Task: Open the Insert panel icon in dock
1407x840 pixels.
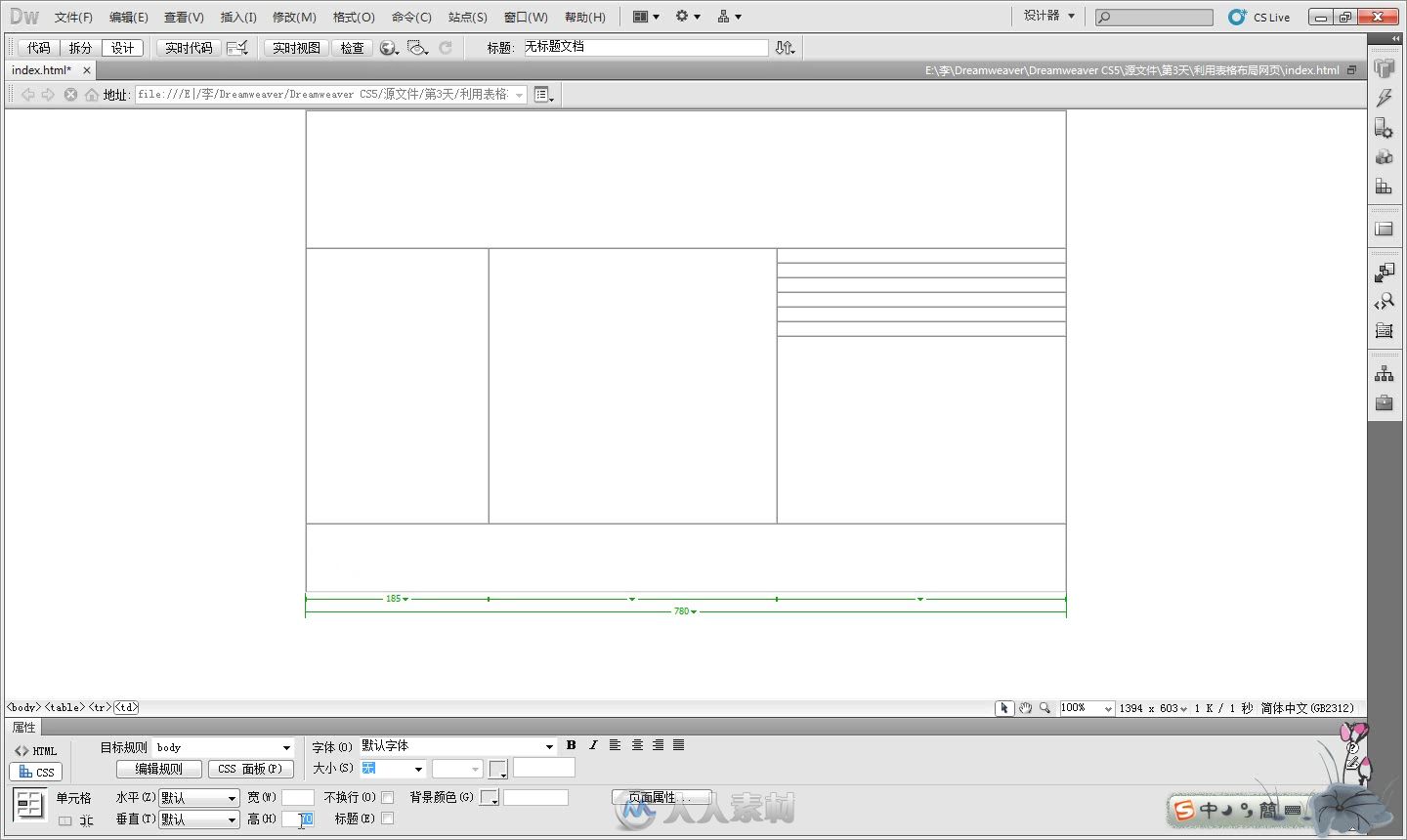Action: coord(1384,273)
